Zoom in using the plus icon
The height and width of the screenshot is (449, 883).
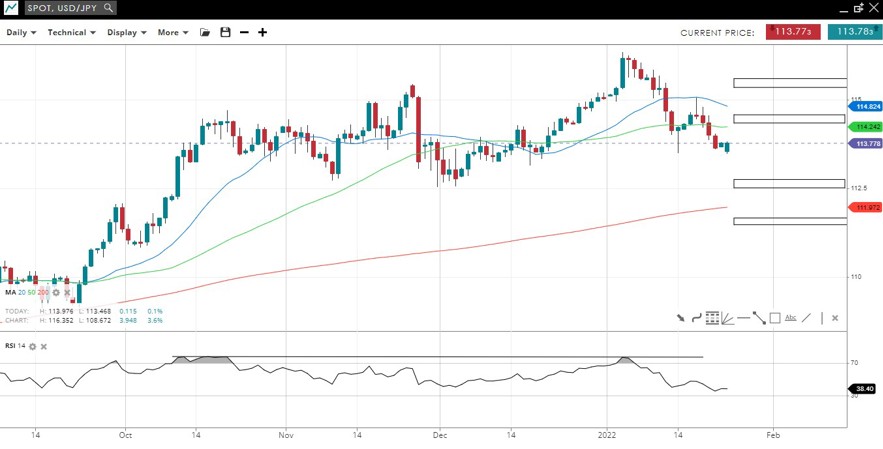pos(263,32)
